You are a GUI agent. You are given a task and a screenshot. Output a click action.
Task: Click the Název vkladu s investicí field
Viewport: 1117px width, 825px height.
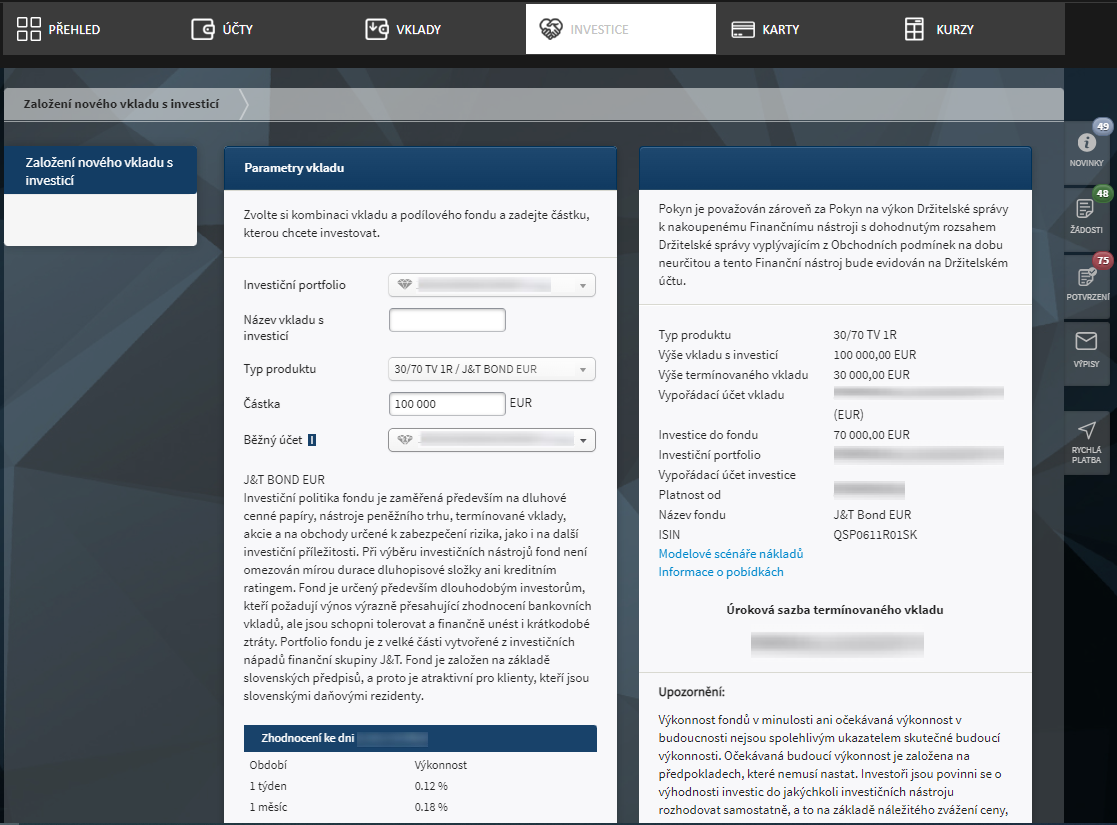pos(447,320)
